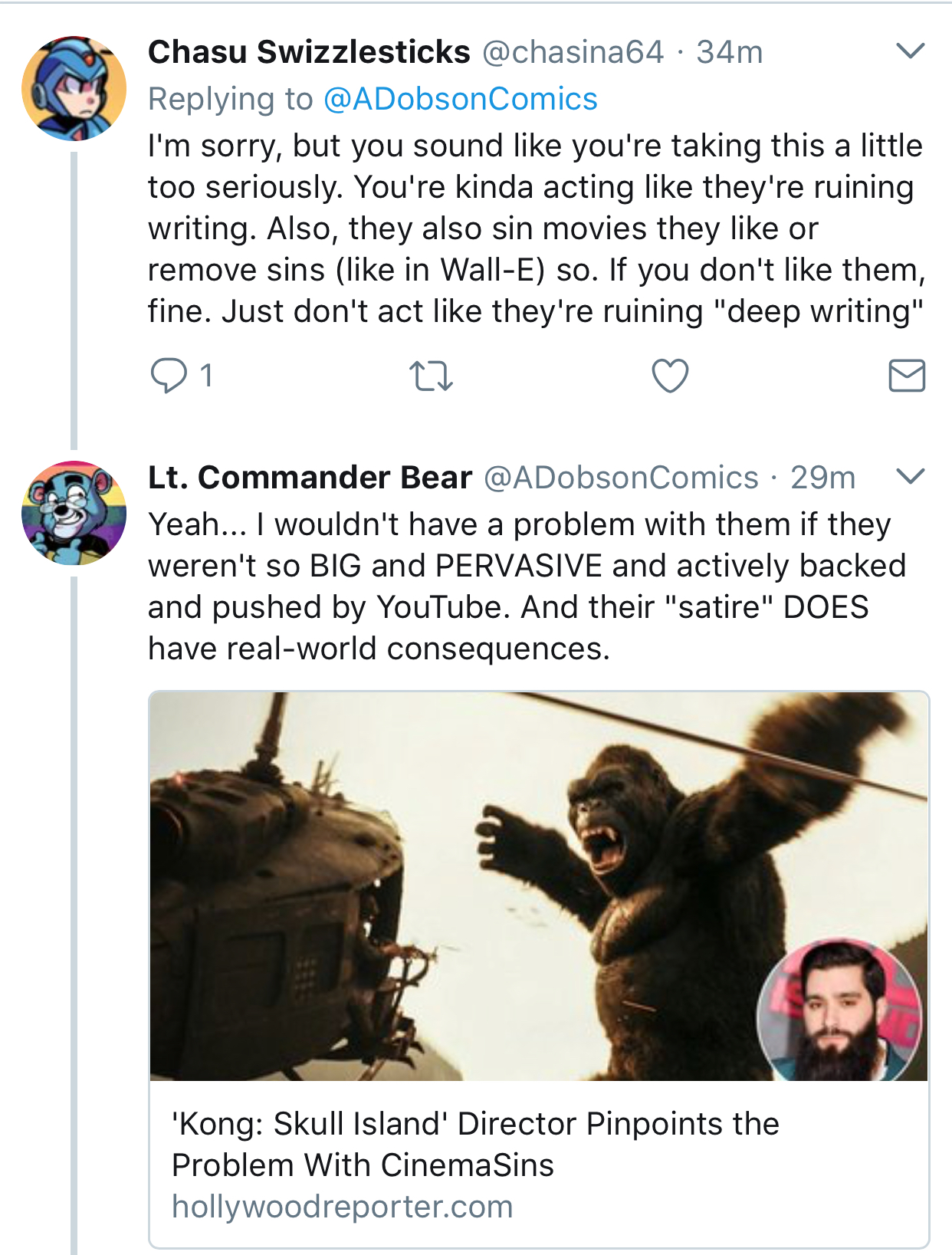This screenshot has height=1255, width=952.
Task: Like the tweet from @chasina64
Action: pos(670,376)
